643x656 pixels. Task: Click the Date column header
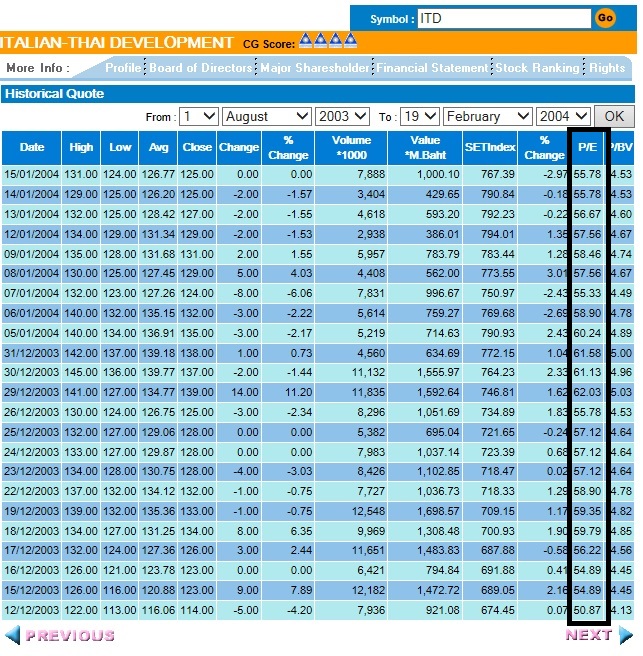click(x=31, y=148)
